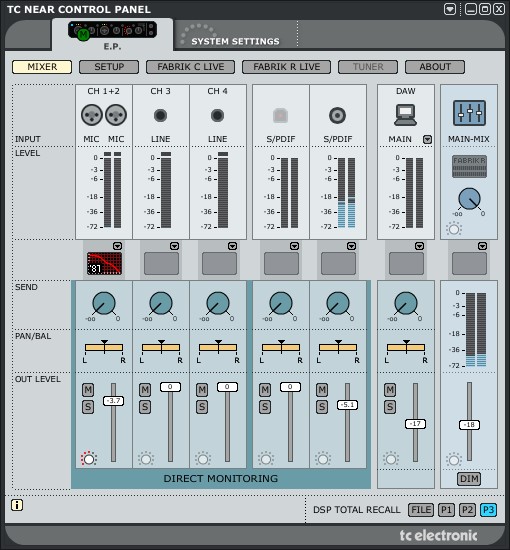Click the CH 4 send knob
This screenshot has width=510, height=550.
(218, 303)
